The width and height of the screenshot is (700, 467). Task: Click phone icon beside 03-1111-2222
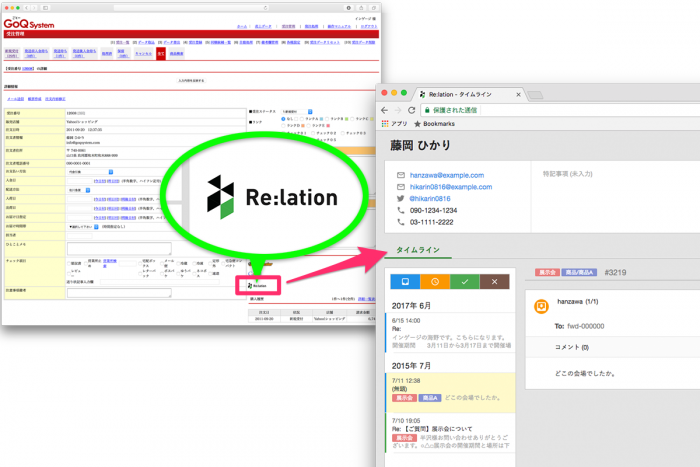[400, 222]
